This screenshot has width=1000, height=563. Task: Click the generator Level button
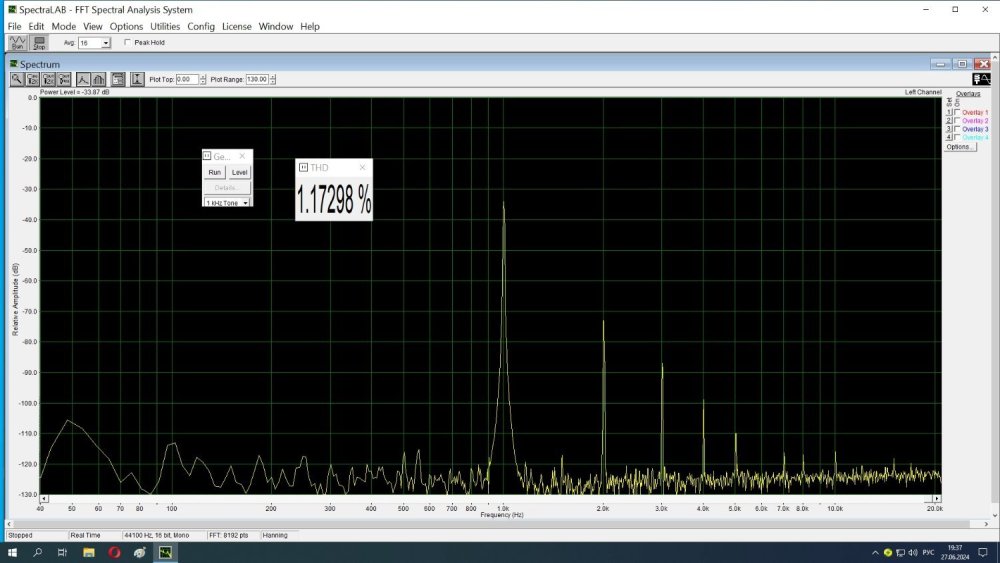click(240, 172)
